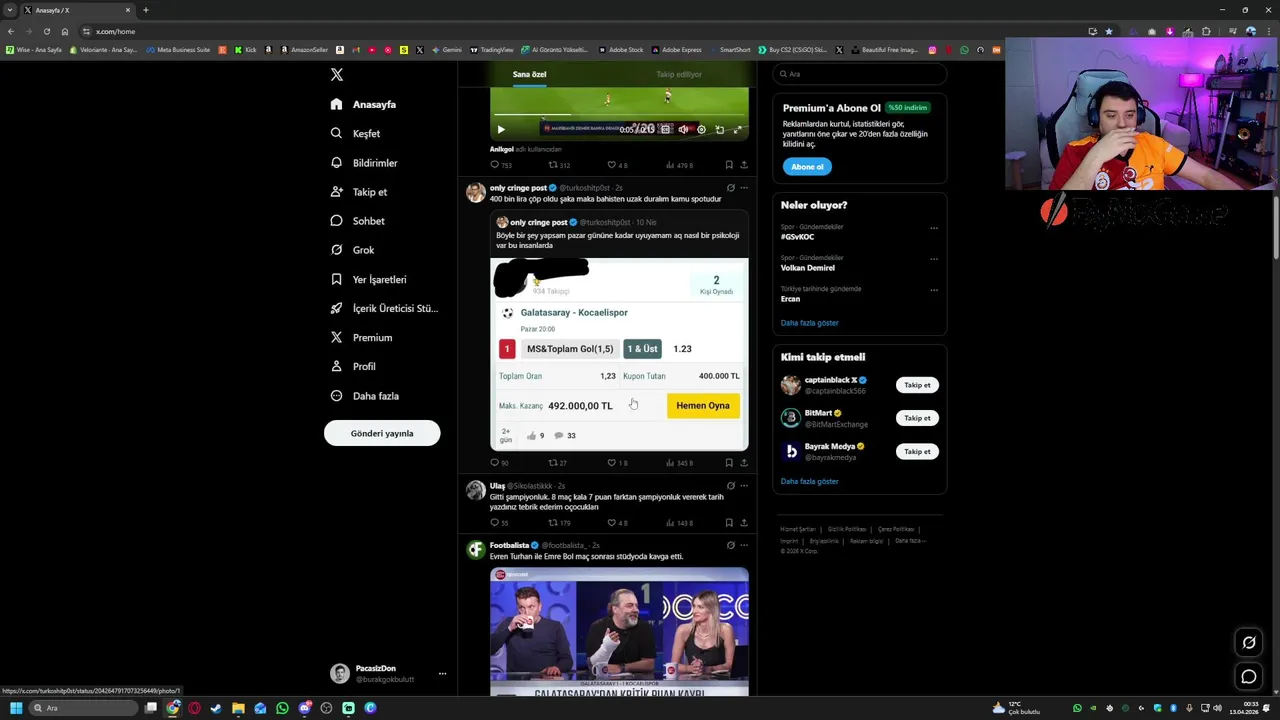Follow Bayrak Medya with Takip et

[x=917, y=451]
